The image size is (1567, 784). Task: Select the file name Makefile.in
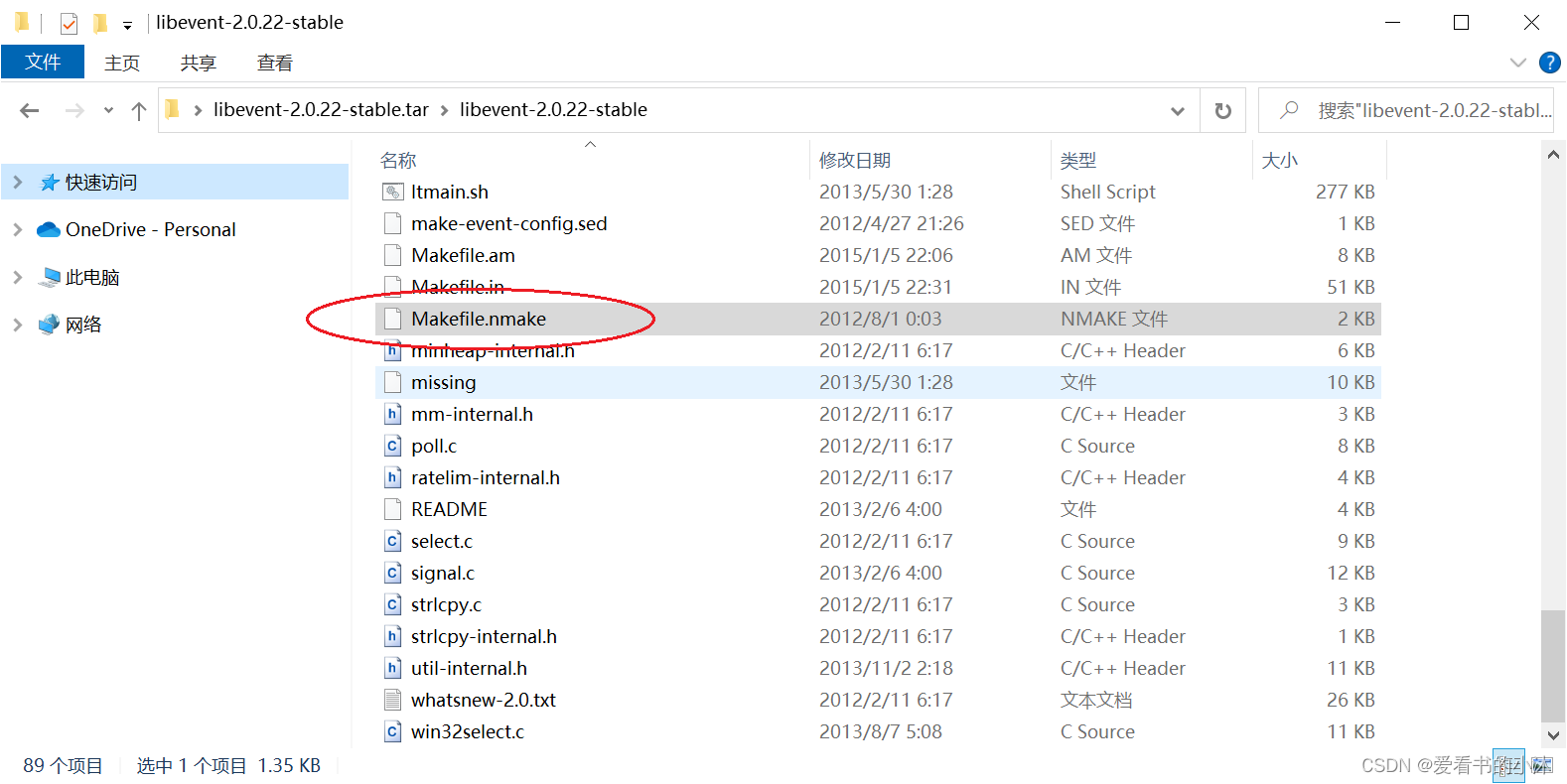(458, 287)
